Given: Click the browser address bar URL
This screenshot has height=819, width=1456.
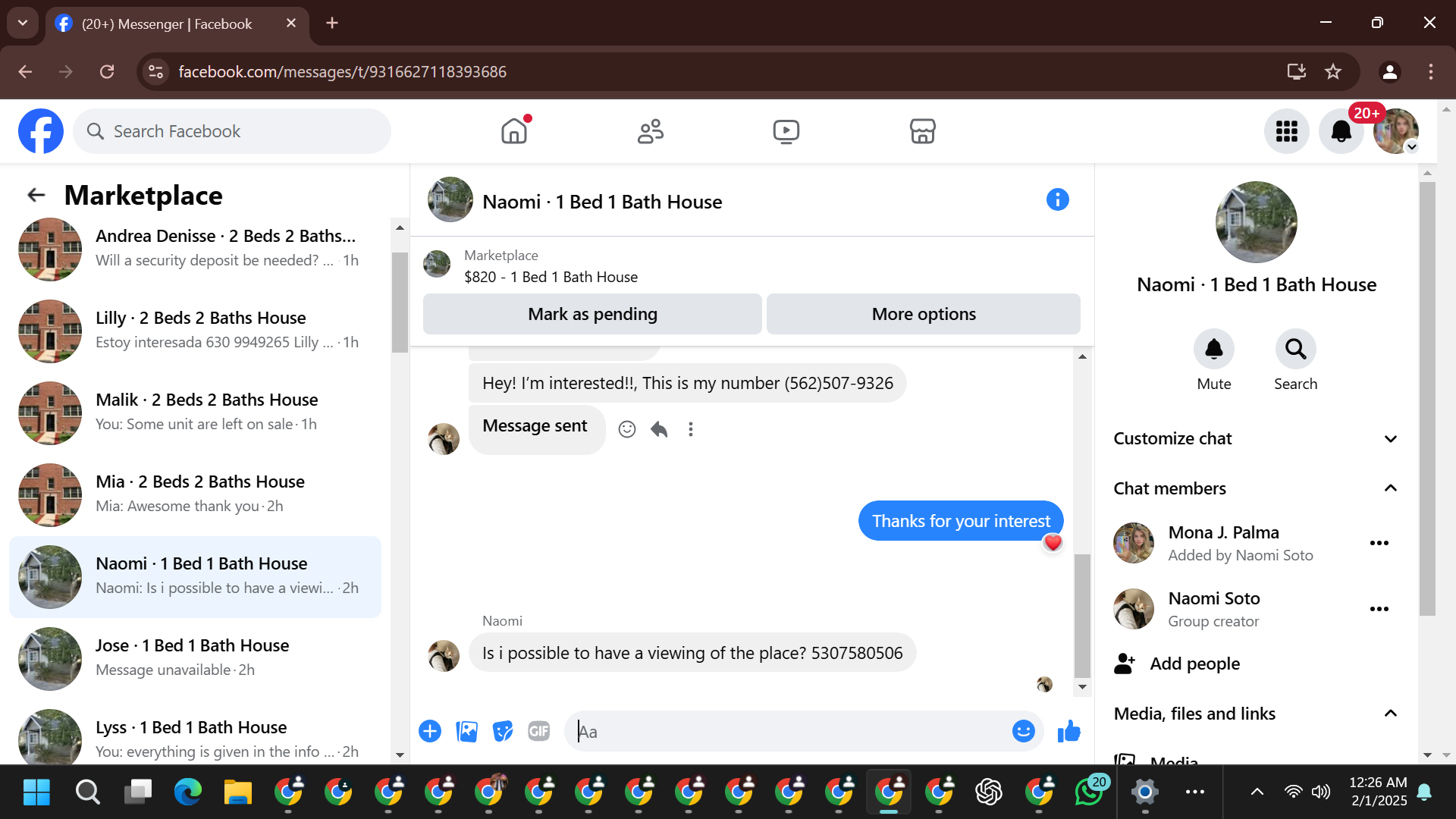Looking at the screenshot, I should coord(343,71).
